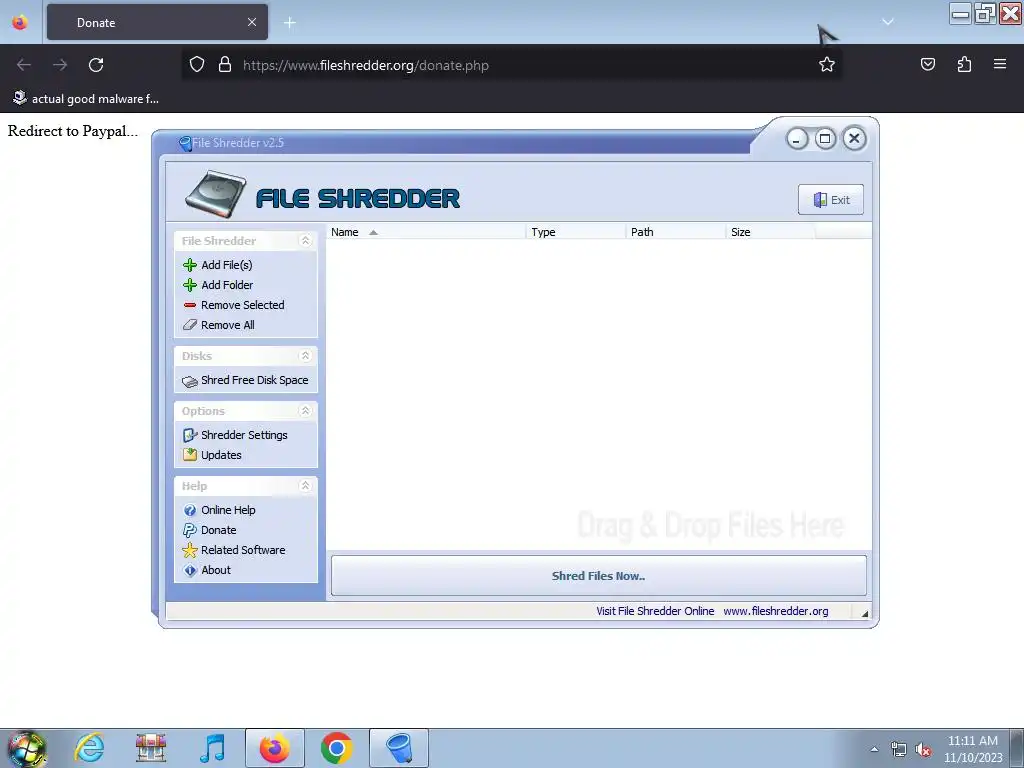Click the File Shredder taskbar icon

[399, 748]
